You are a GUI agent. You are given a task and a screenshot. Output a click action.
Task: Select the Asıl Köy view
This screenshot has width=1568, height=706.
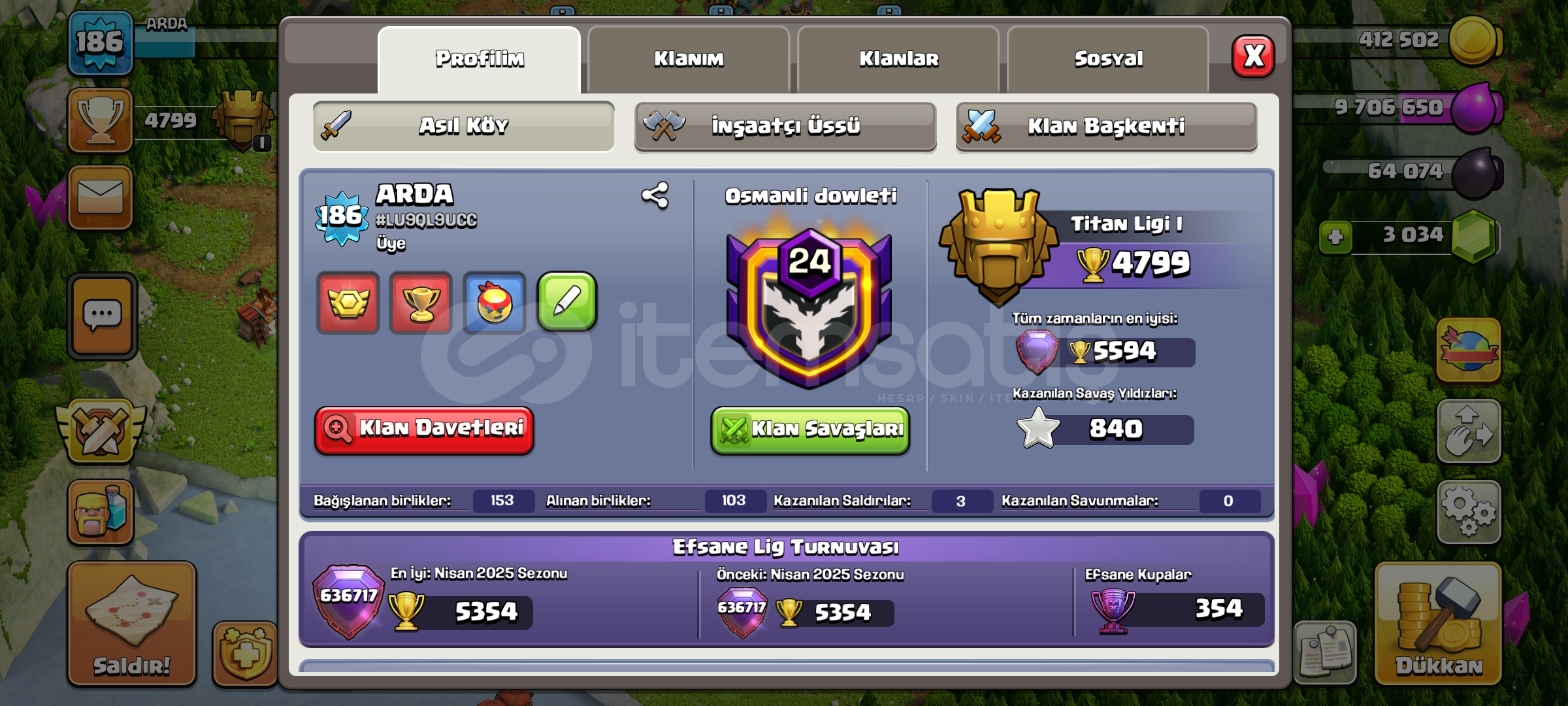(x=463, y=126)
